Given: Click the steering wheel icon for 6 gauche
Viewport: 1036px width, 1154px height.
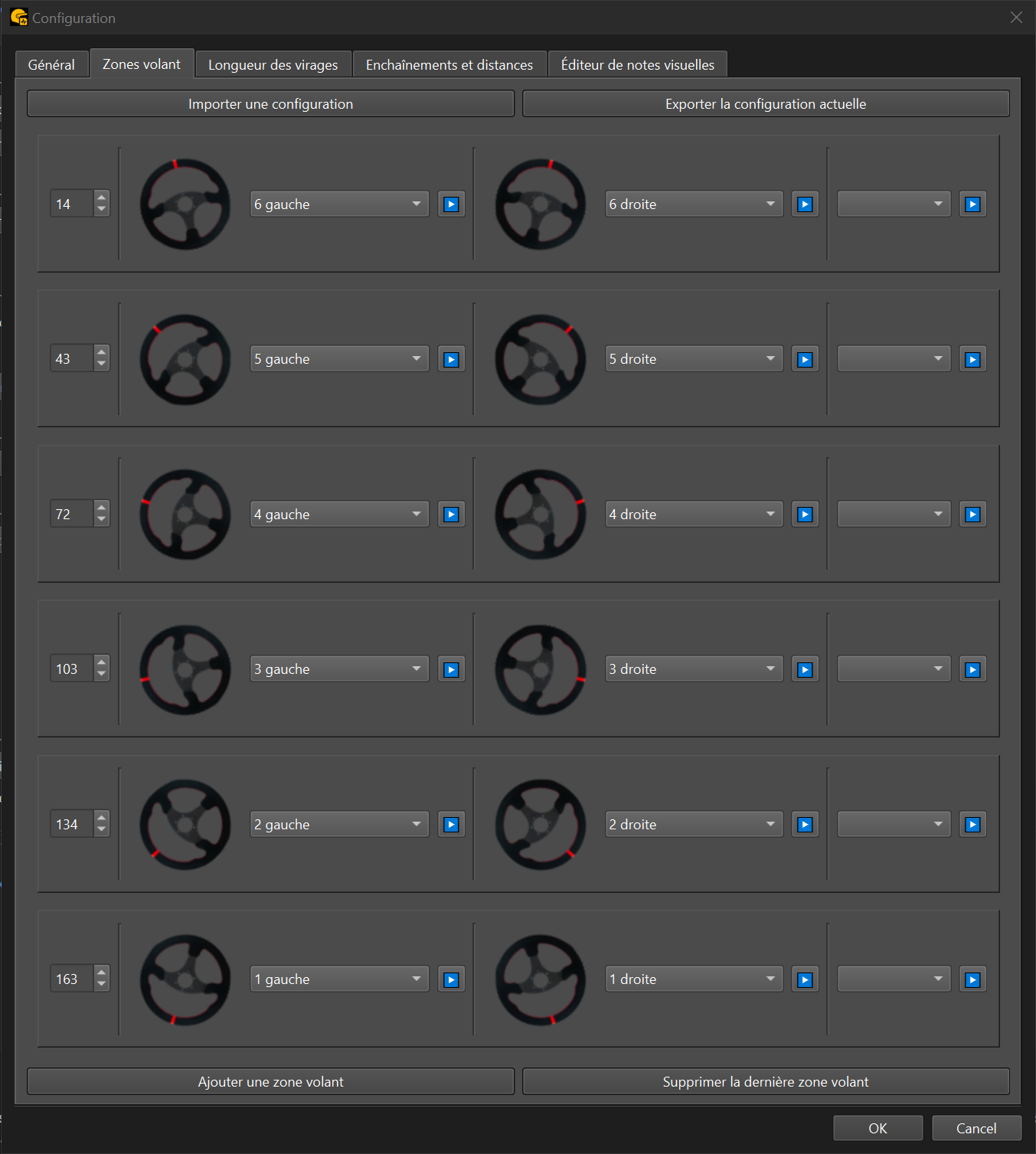Looking at the screenshot, I should click(x=185, y=204).
